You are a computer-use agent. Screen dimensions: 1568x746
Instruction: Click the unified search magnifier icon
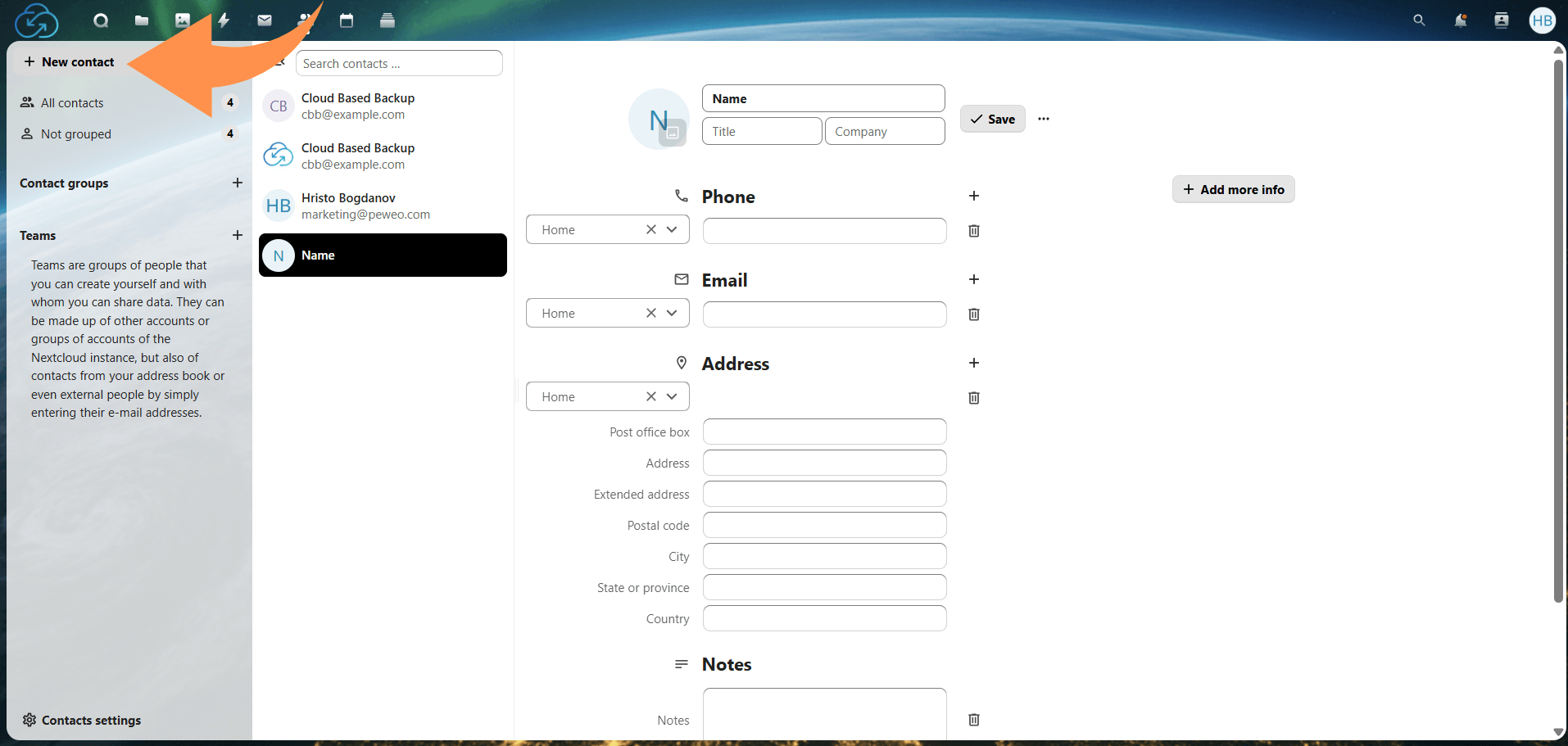coord(1418,20)
